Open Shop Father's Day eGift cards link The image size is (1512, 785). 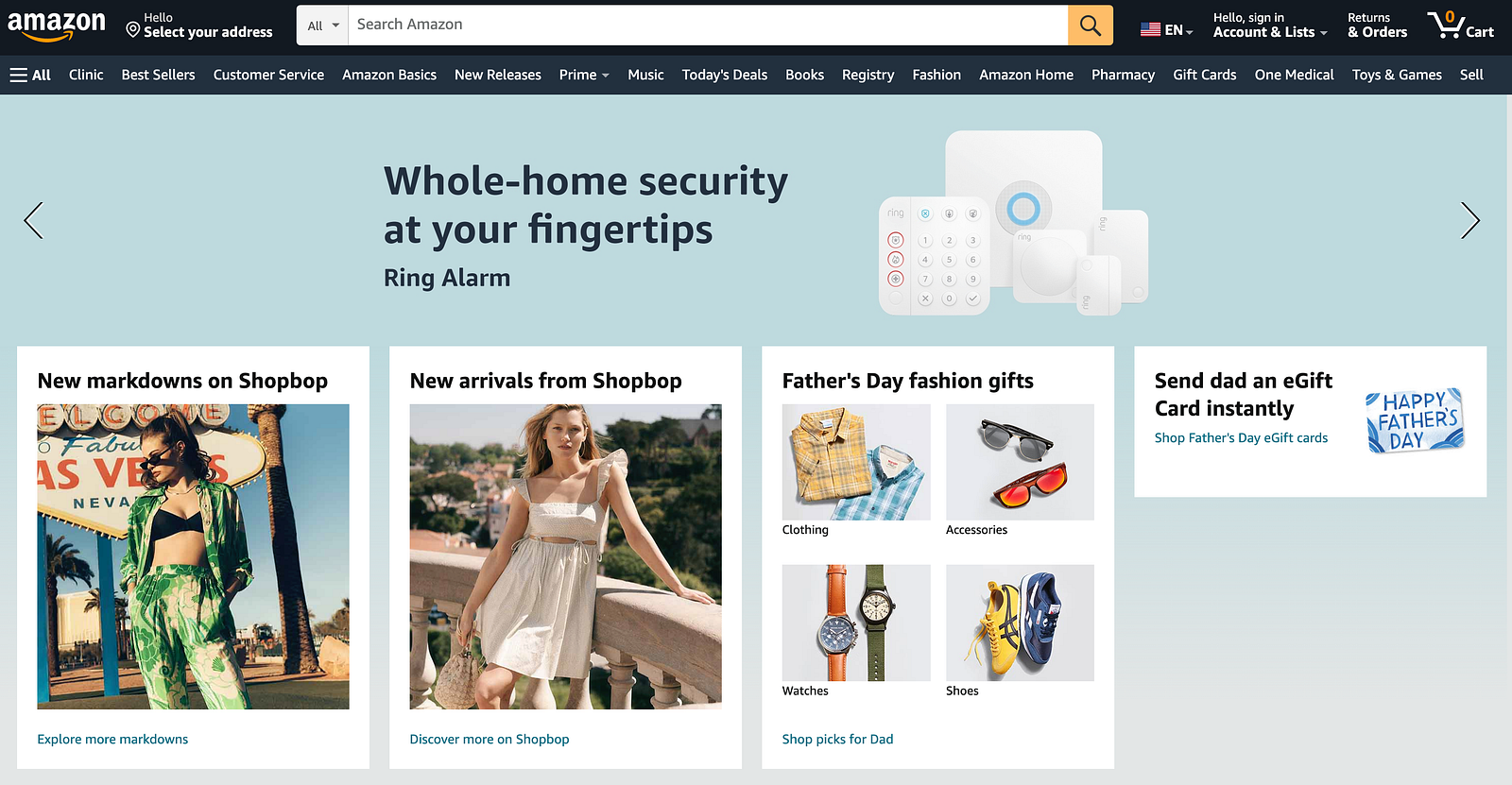[x=1241, y=438]
